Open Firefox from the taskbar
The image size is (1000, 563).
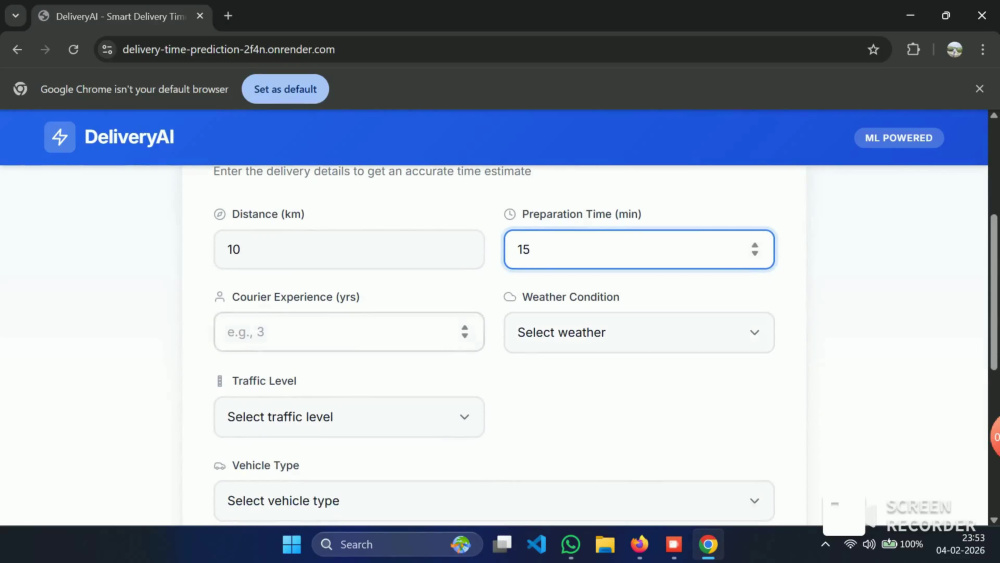point(639,545)
